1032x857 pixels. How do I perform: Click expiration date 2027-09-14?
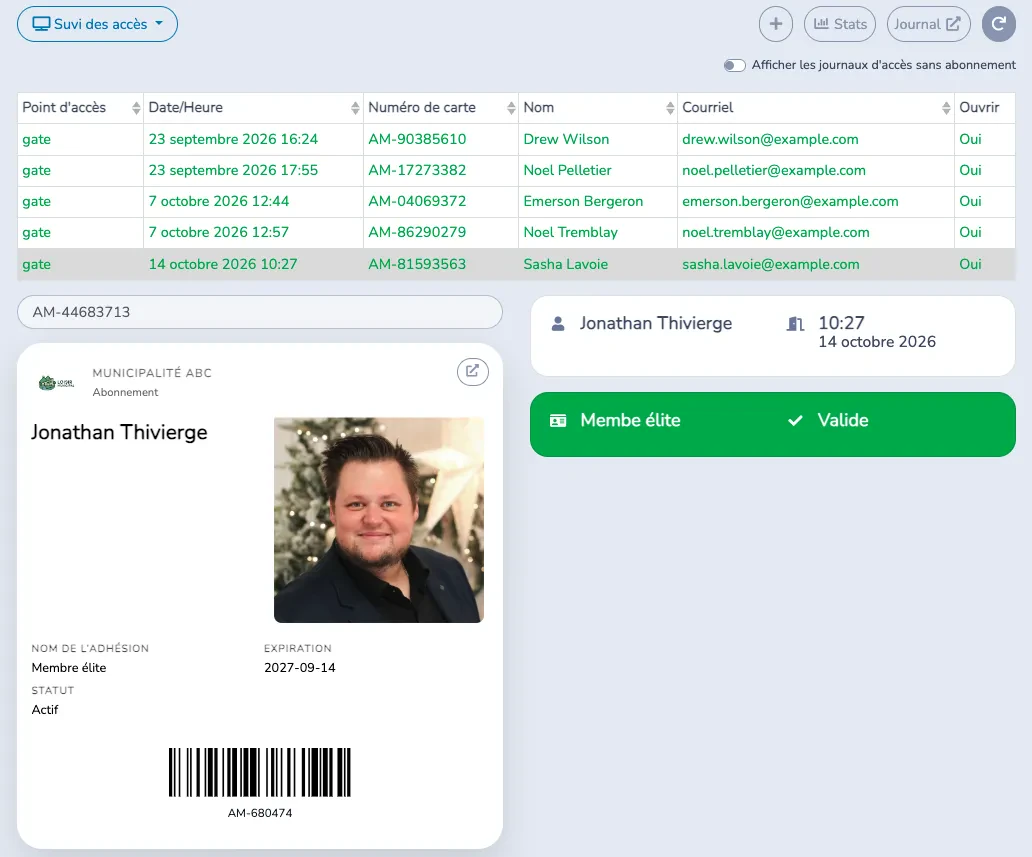click(x=299, y=667)
